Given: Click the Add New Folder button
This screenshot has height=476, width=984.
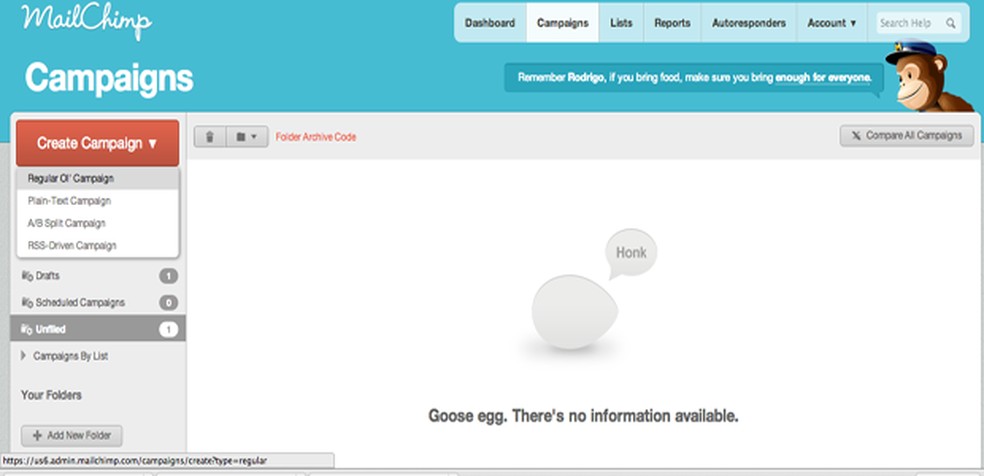Looking at the screenshot, I should tap(72, 435).
